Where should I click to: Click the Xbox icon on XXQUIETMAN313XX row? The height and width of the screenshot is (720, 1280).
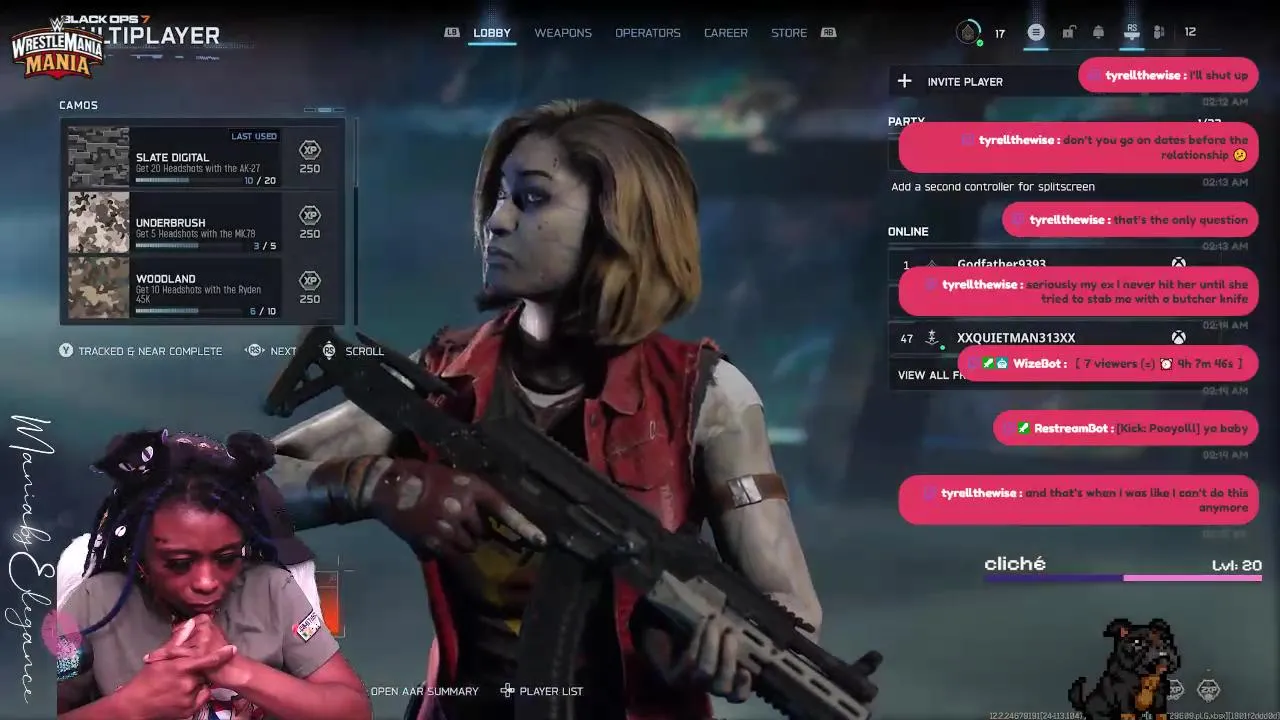1179,338
